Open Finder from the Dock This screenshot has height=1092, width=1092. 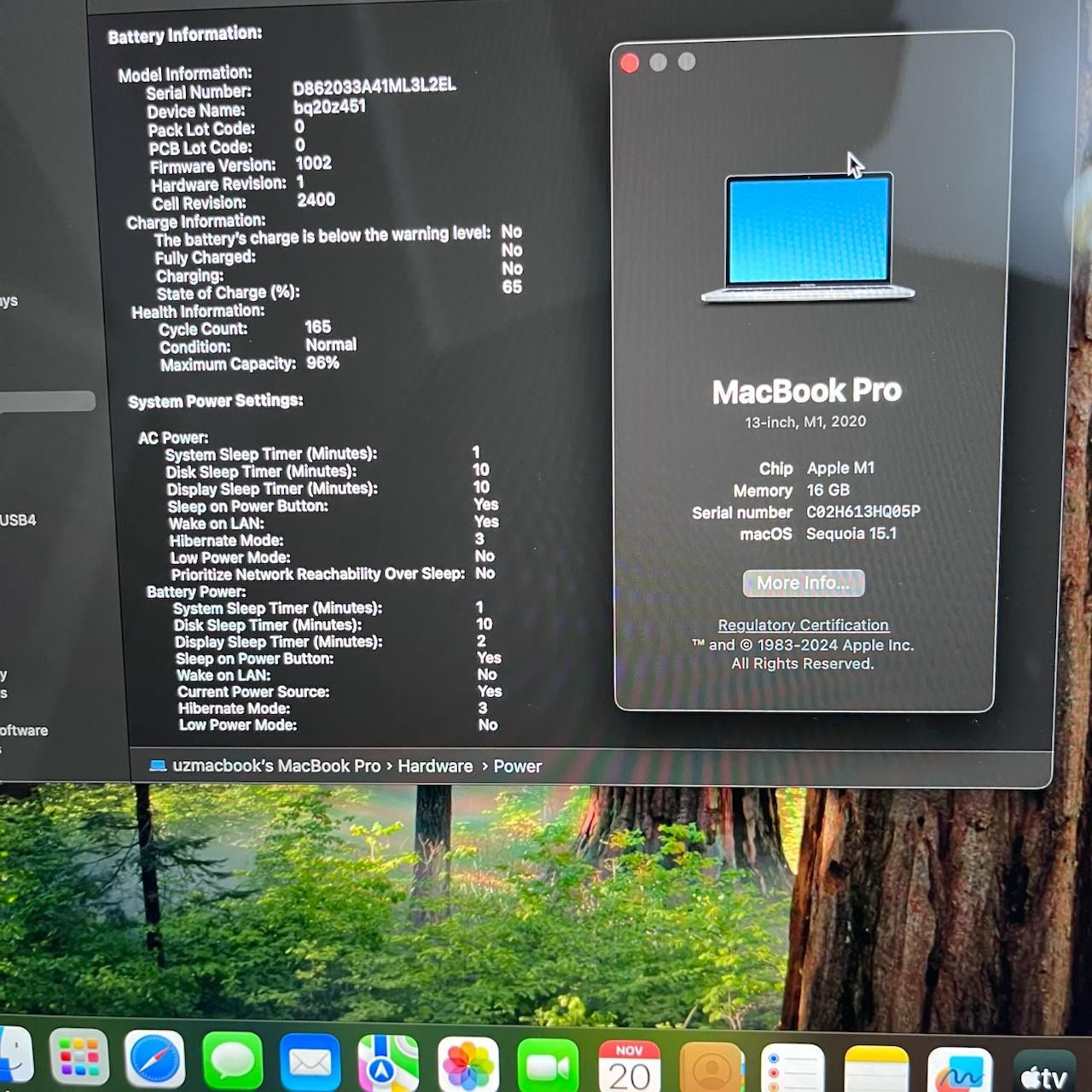point(15,1054)
